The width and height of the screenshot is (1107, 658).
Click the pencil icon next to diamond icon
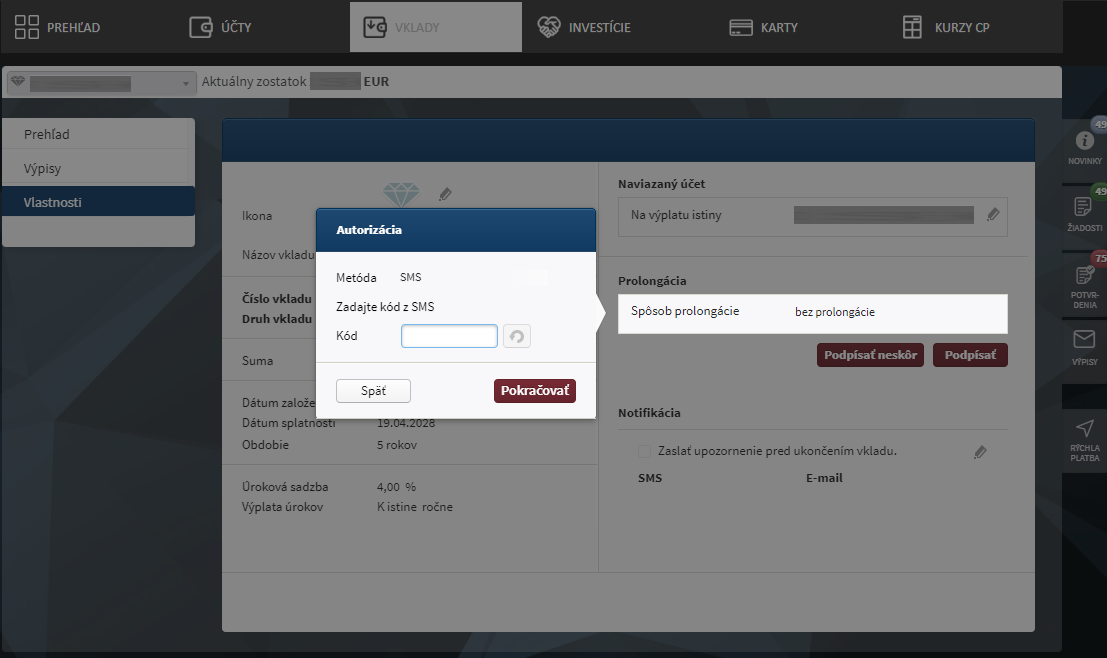(x=445, y=194)
